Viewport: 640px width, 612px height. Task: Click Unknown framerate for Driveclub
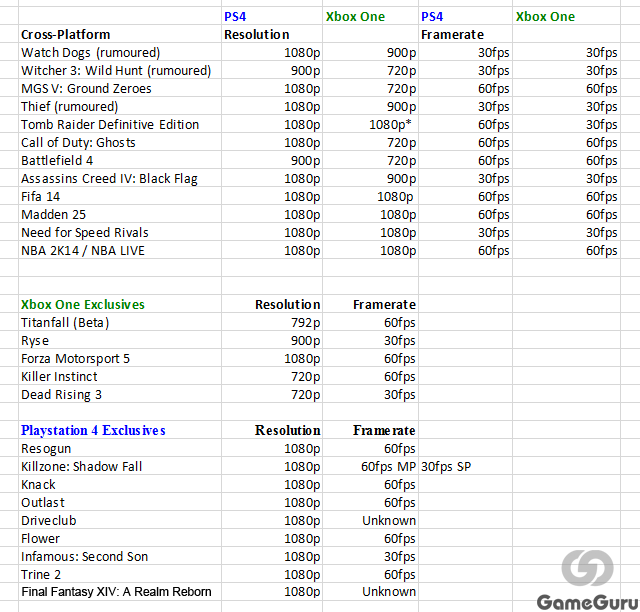click(370, 520)
